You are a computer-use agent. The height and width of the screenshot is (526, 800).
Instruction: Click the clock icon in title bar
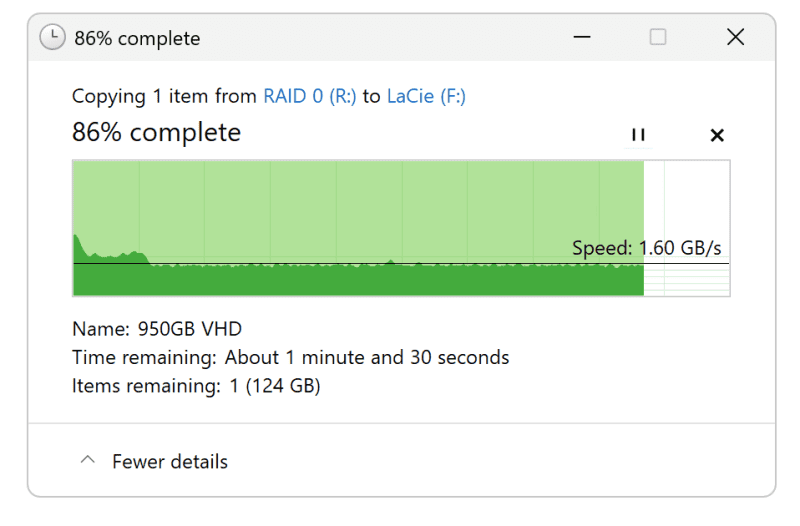coord(52,38)
